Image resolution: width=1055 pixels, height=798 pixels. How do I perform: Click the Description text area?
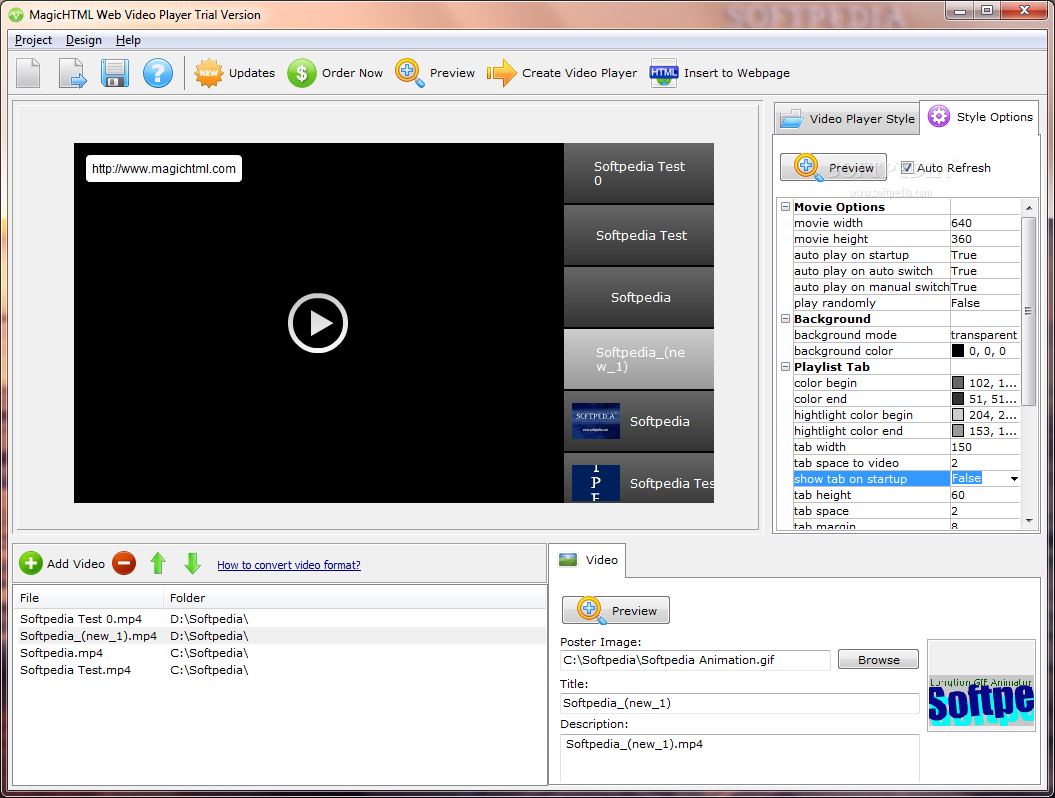tap(739, 758)
